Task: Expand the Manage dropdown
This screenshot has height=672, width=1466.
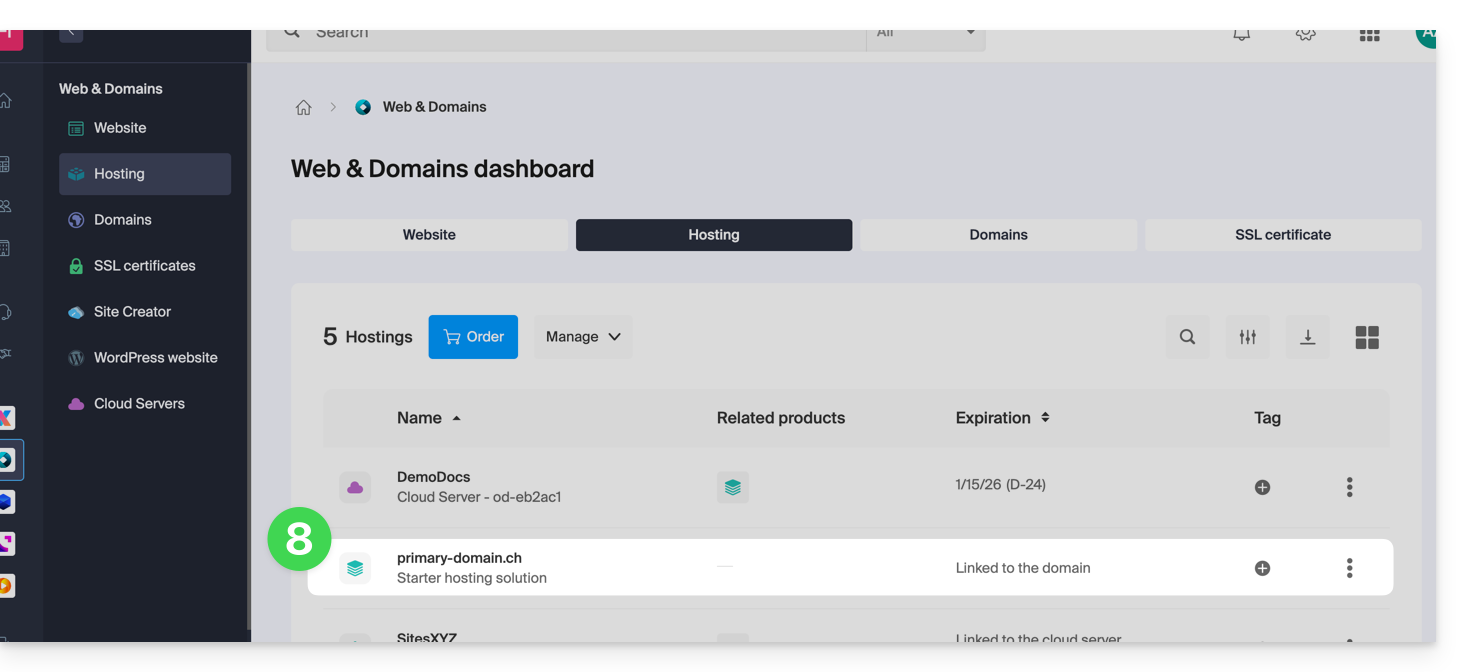Action: tap(583, 337)
